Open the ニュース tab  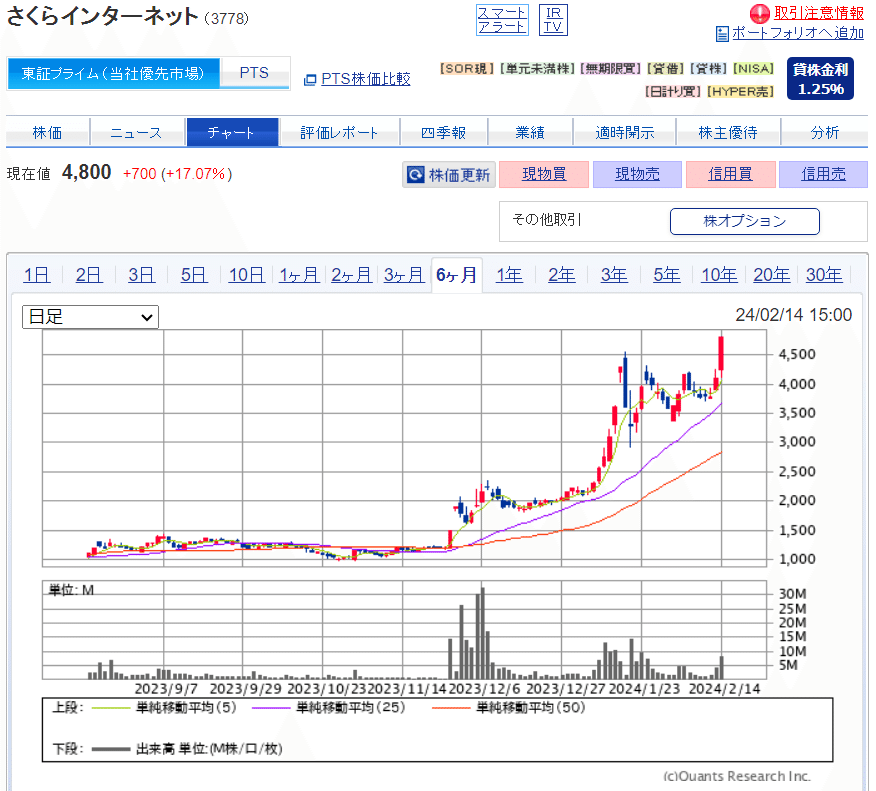(x=136, y=132)
